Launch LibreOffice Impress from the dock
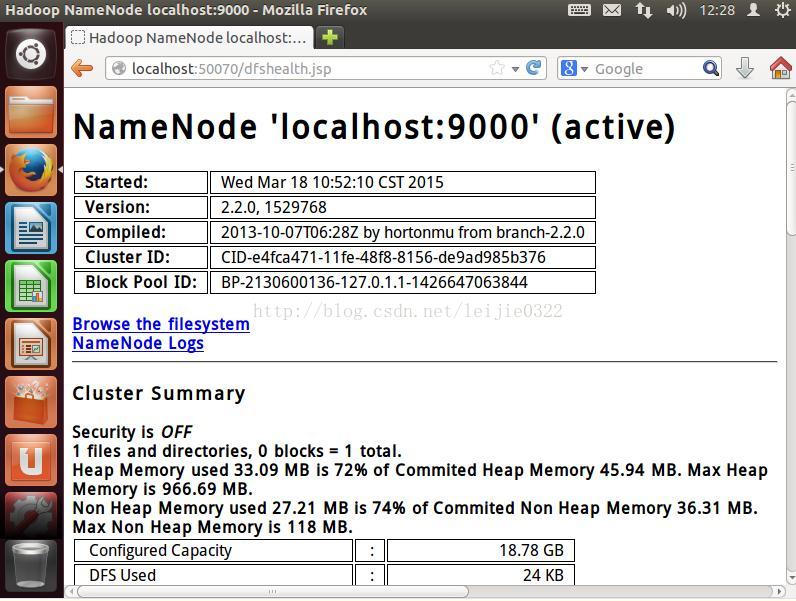The height and width of the screenshot is (601, 796). [x=31, y=344]
